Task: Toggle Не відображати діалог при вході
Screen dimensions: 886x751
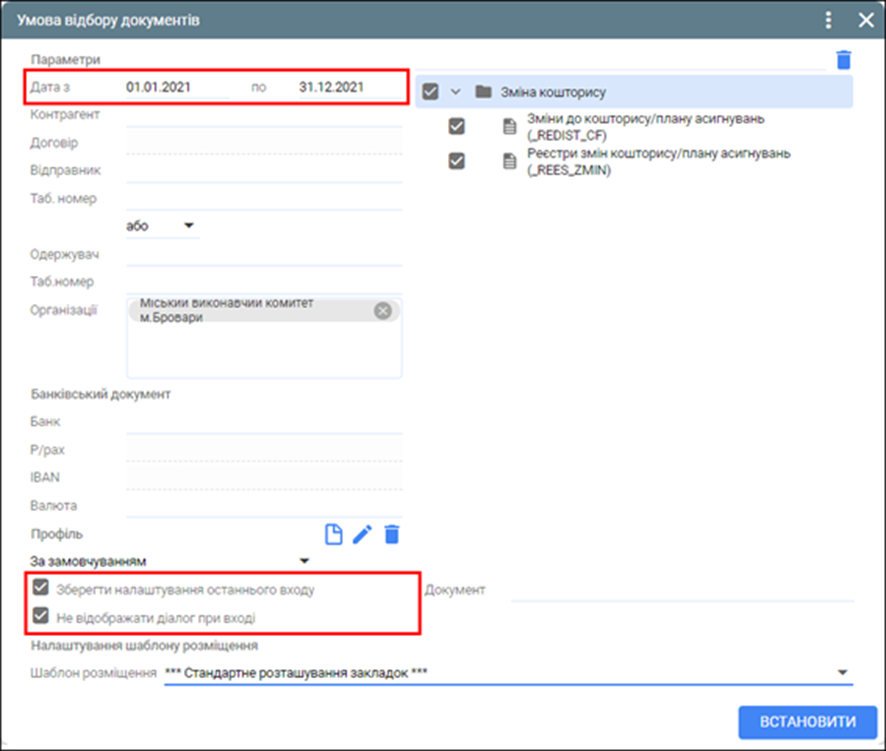Action: point(41,617)
